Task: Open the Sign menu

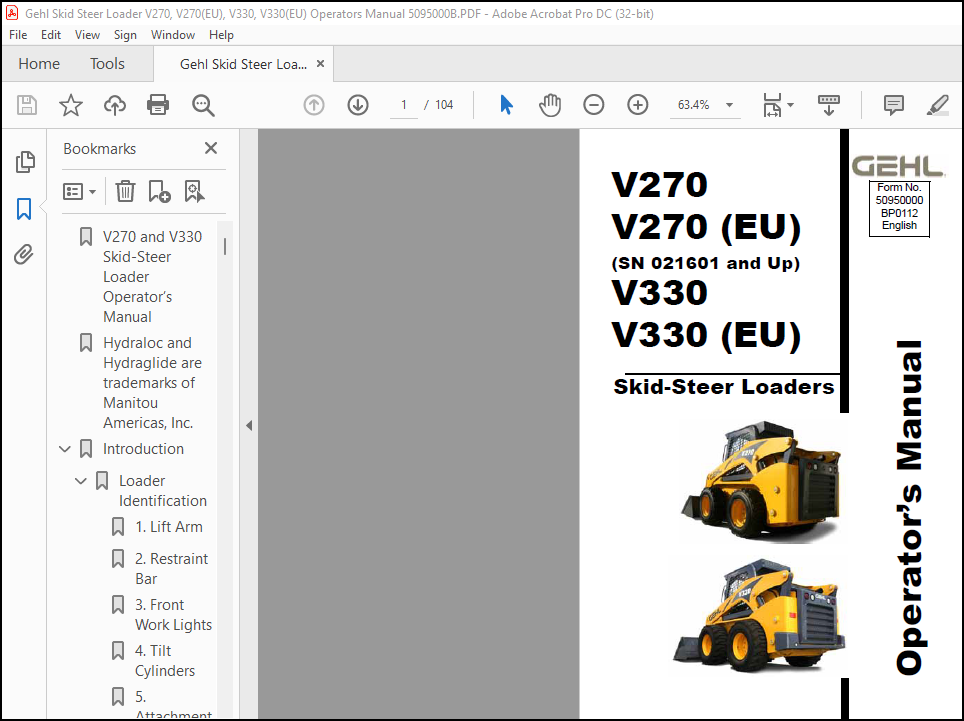Action: point(125,35)
